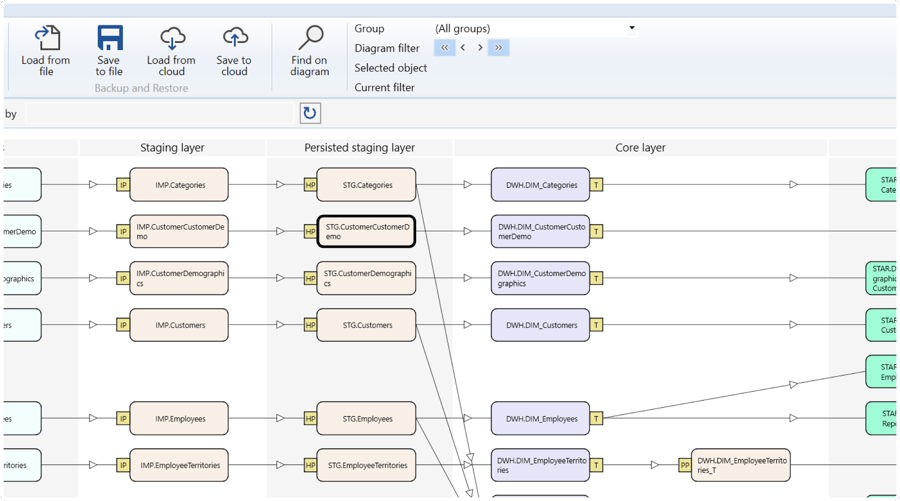Click the Core layer column header
The height and width of the screenshot is (501, 900).
coord(641,147)
